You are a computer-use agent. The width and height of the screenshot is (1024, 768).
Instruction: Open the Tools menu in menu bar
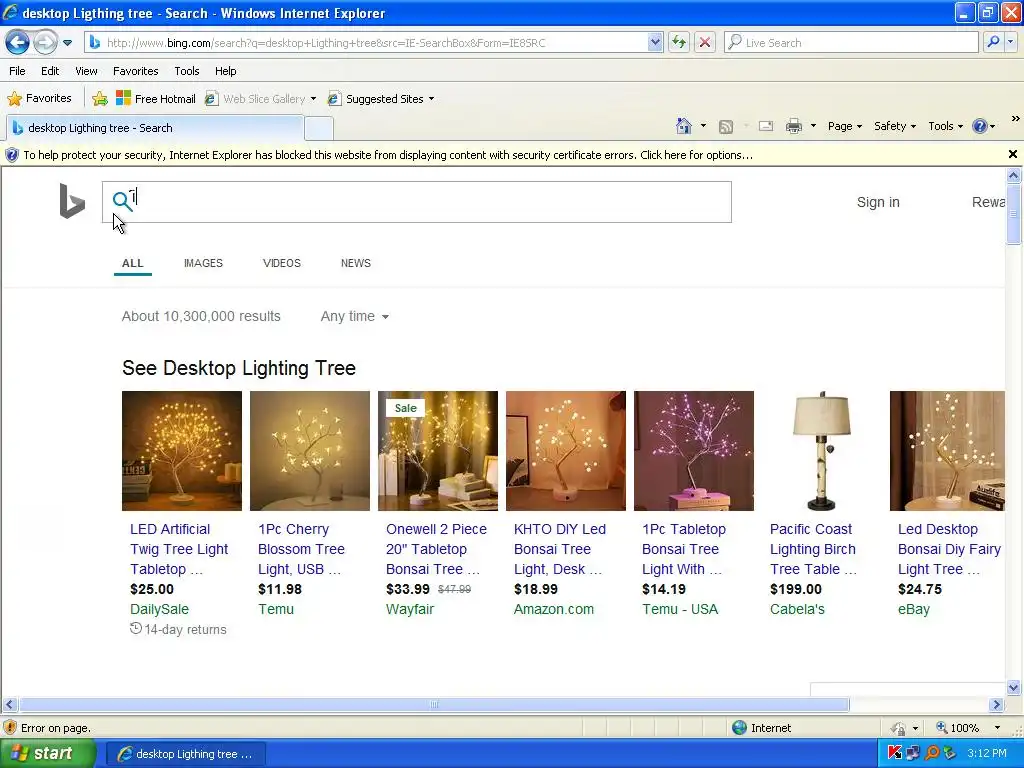point(186,71)
